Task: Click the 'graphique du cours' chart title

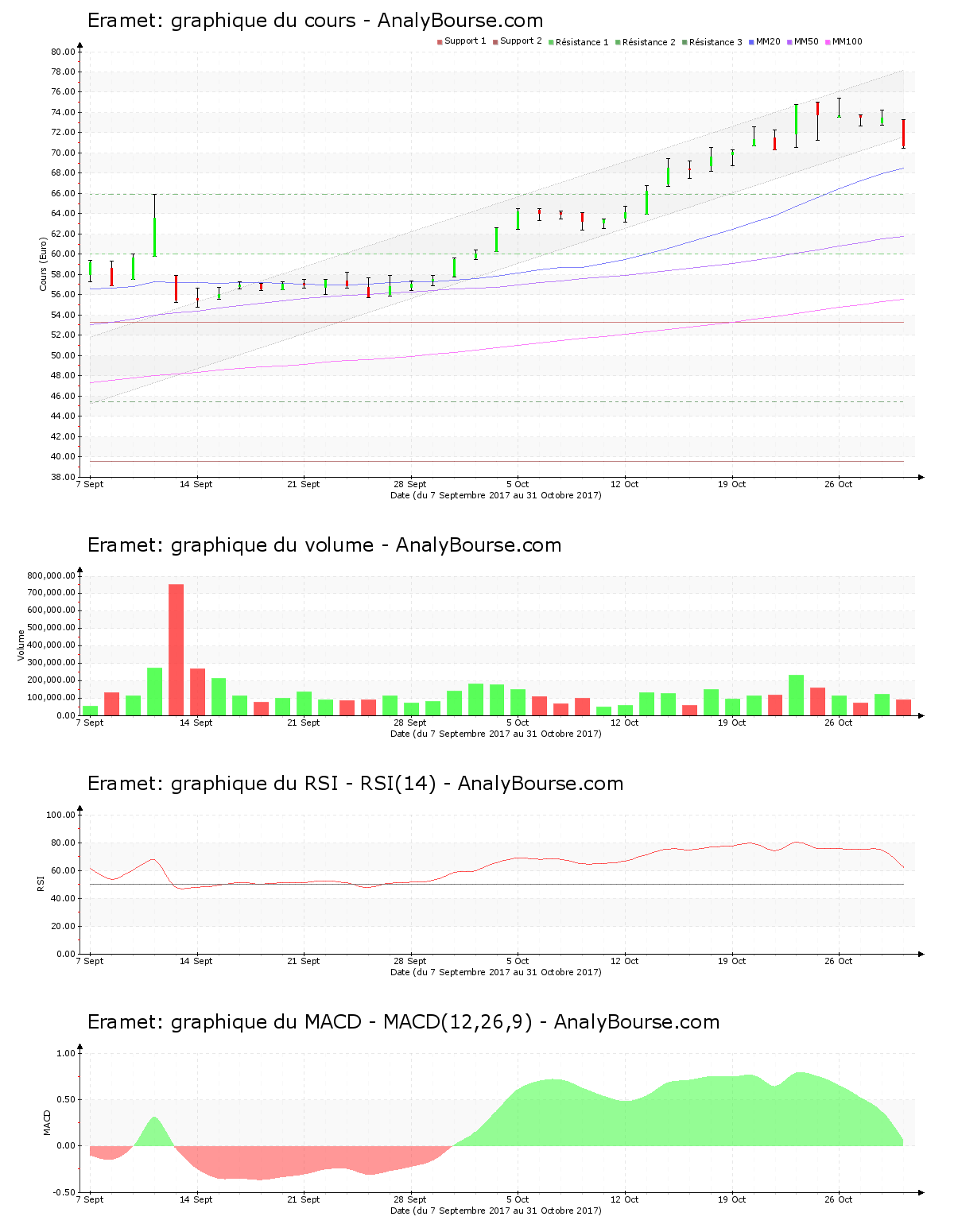Action: [x=315, y=21]
